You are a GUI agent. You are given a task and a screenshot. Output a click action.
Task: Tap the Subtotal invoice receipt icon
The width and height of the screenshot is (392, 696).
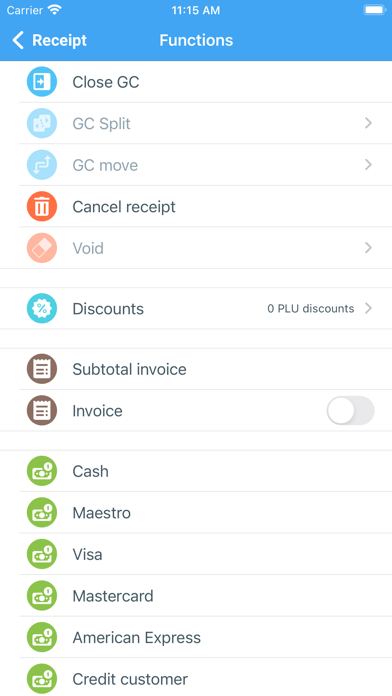tap(42, 369)
